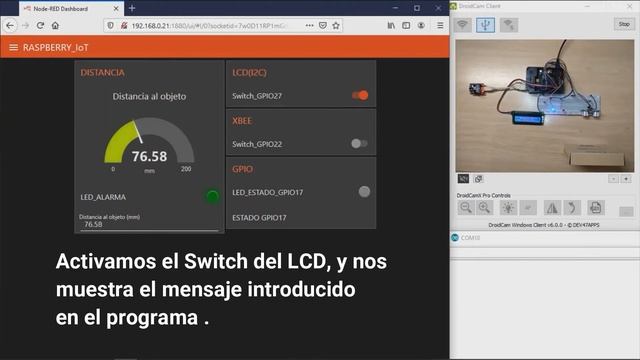Click the DroidCamX Pro Controls label
The width and height of the screenshot is (640, 360).
(x=483, y=196)
